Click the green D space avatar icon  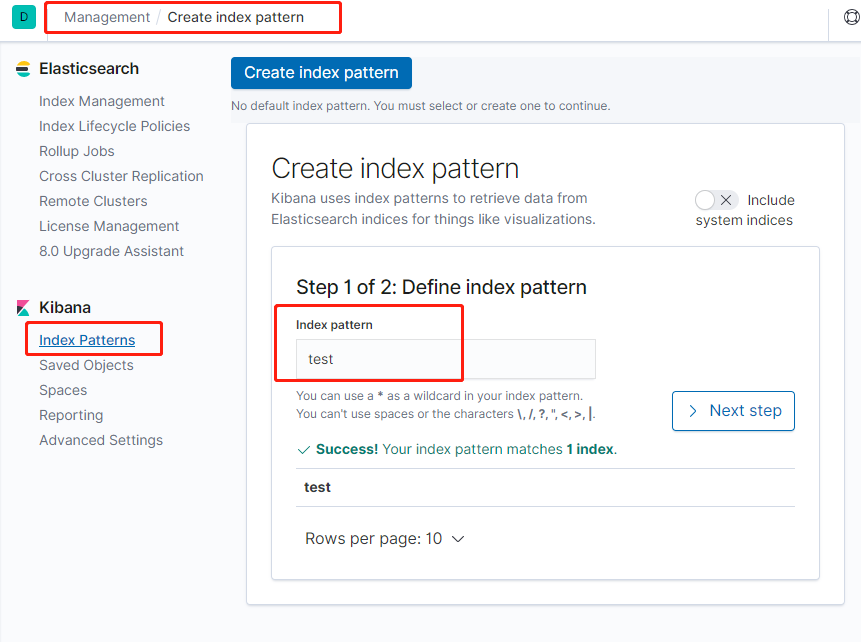24,17
